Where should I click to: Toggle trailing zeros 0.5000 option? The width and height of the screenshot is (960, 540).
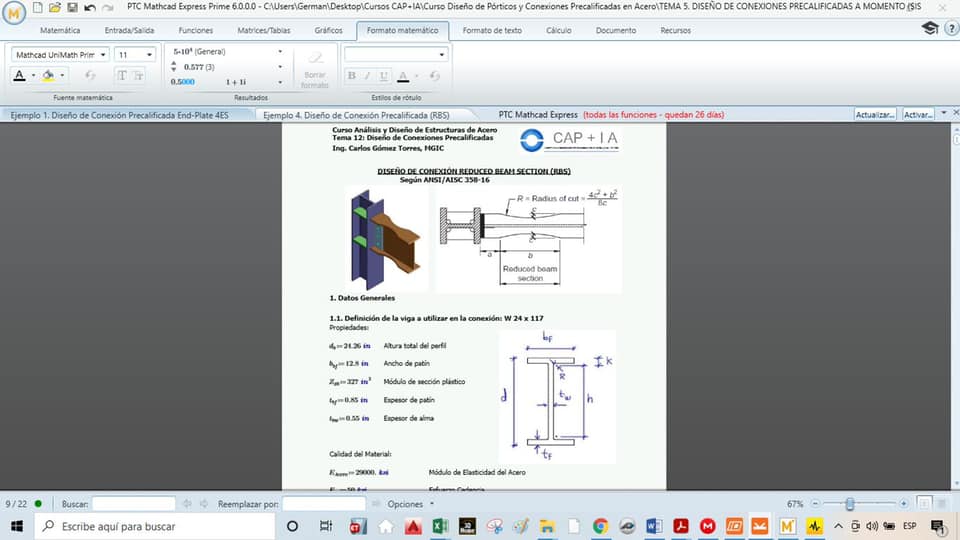182,82
